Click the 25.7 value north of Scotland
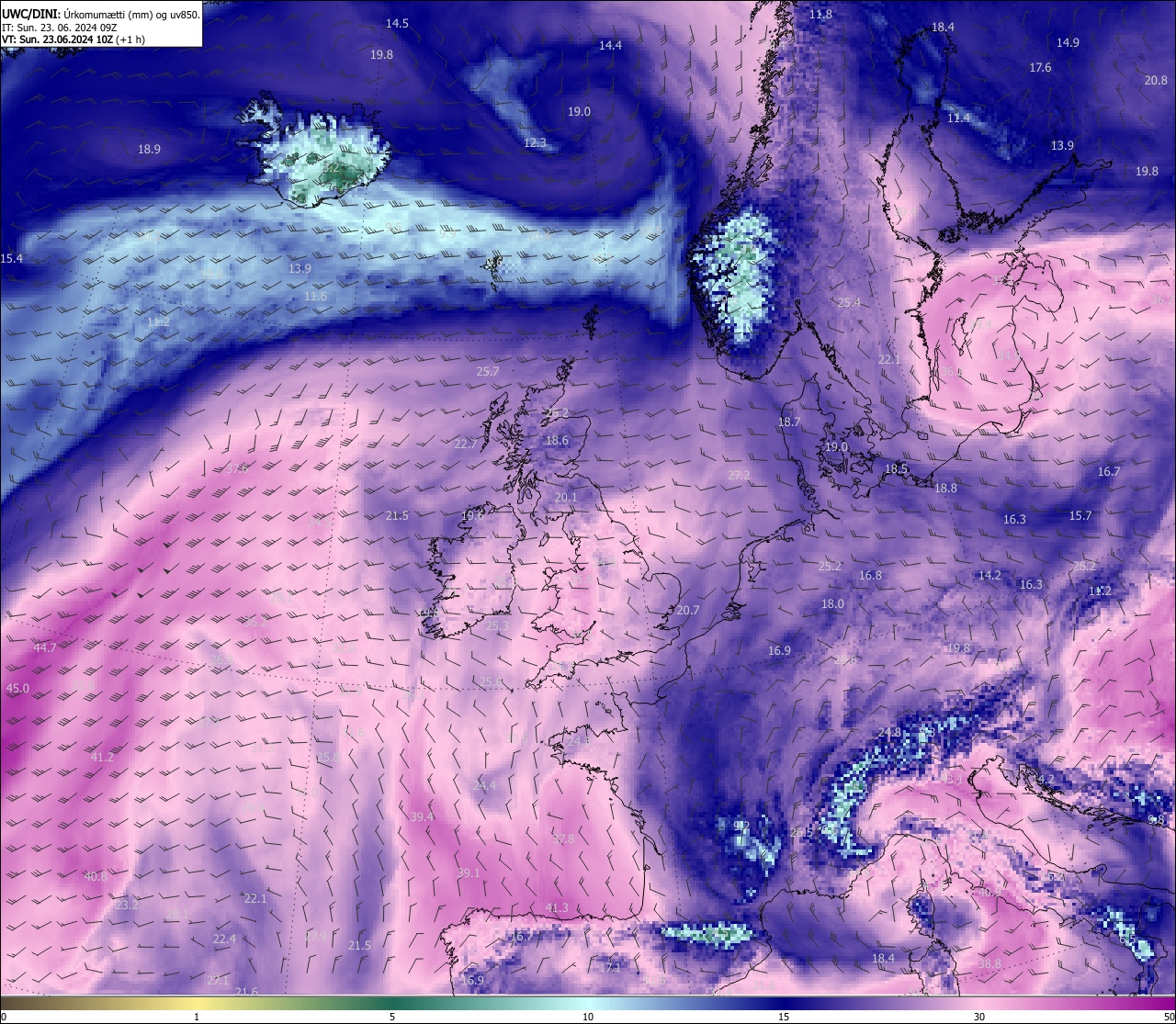Screen dimensions: 1176x1024 (488, 372)
